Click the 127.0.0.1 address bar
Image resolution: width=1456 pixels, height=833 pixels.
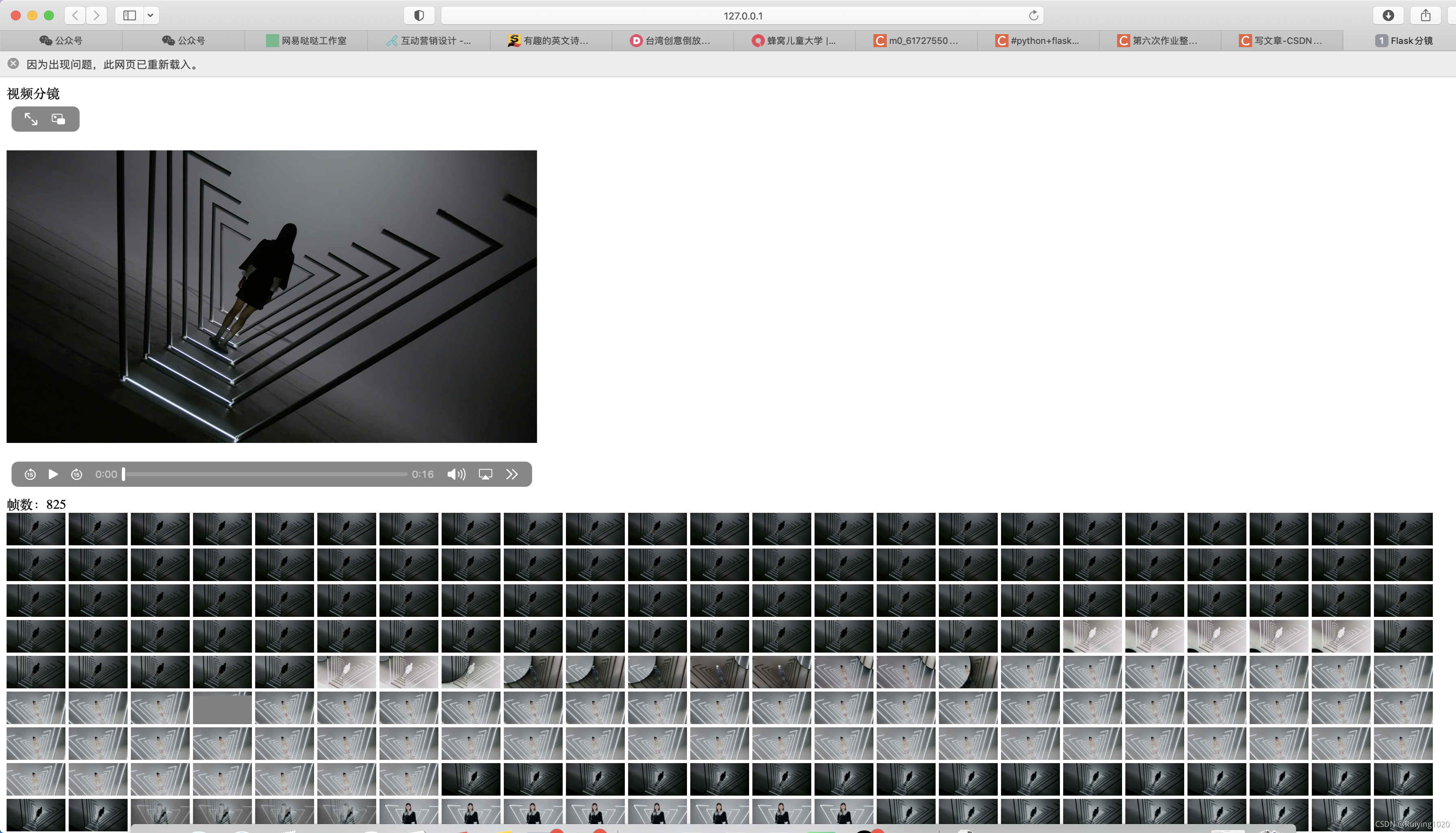pos(742,15)
